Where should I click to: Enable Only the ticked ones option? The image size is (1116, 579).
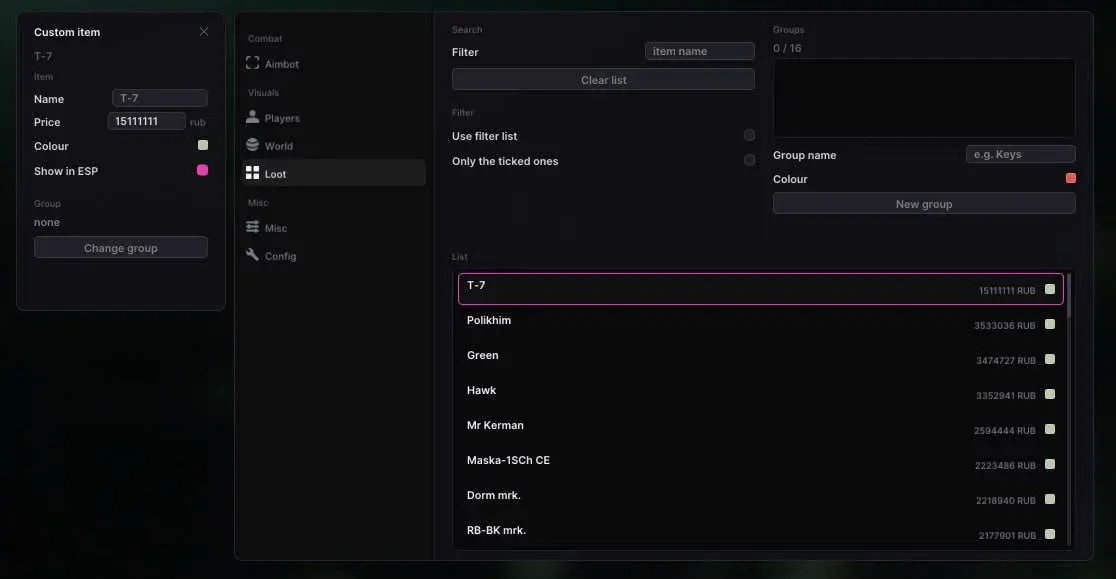[749, 160]
